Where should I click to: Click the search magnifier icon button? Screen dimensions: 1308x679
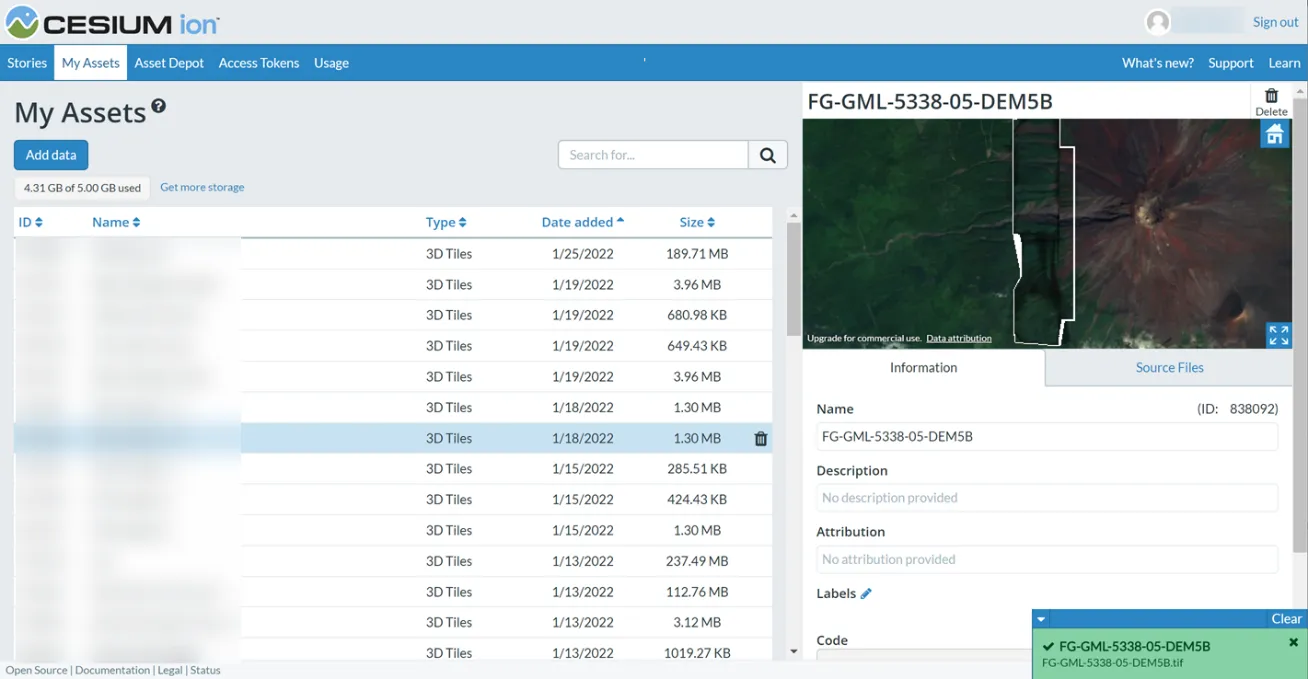(767, 155)
